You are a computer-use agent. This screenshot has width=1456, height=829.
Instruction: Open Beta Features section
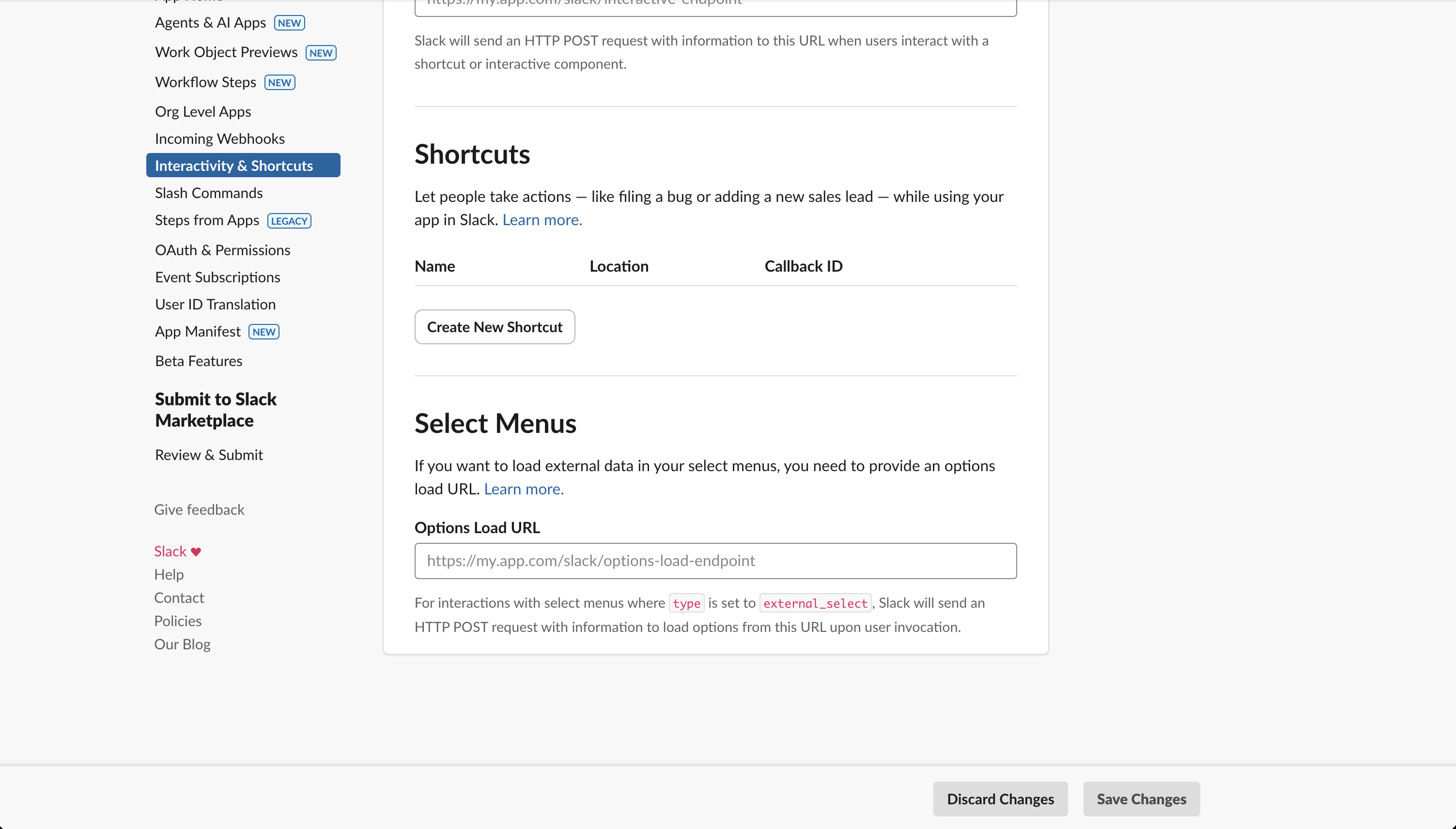(x=198, y=360)
